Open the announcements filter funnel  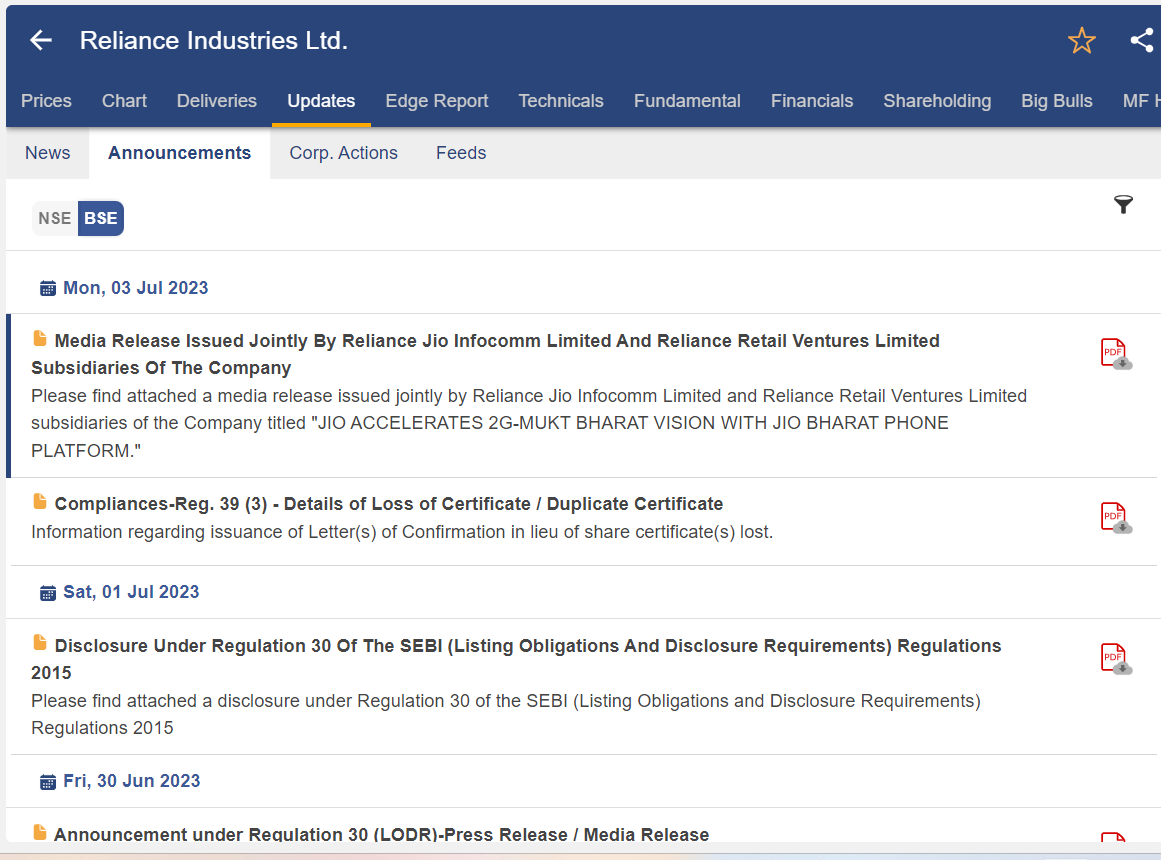click(x=1123, y=205)
